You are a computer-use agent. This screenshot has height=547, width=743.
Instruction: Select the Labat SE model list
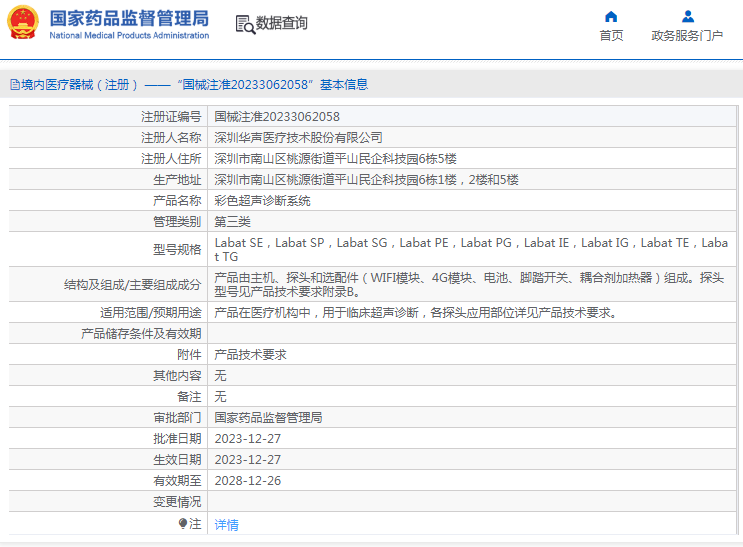pyautogui.click(x=471, y=250)
